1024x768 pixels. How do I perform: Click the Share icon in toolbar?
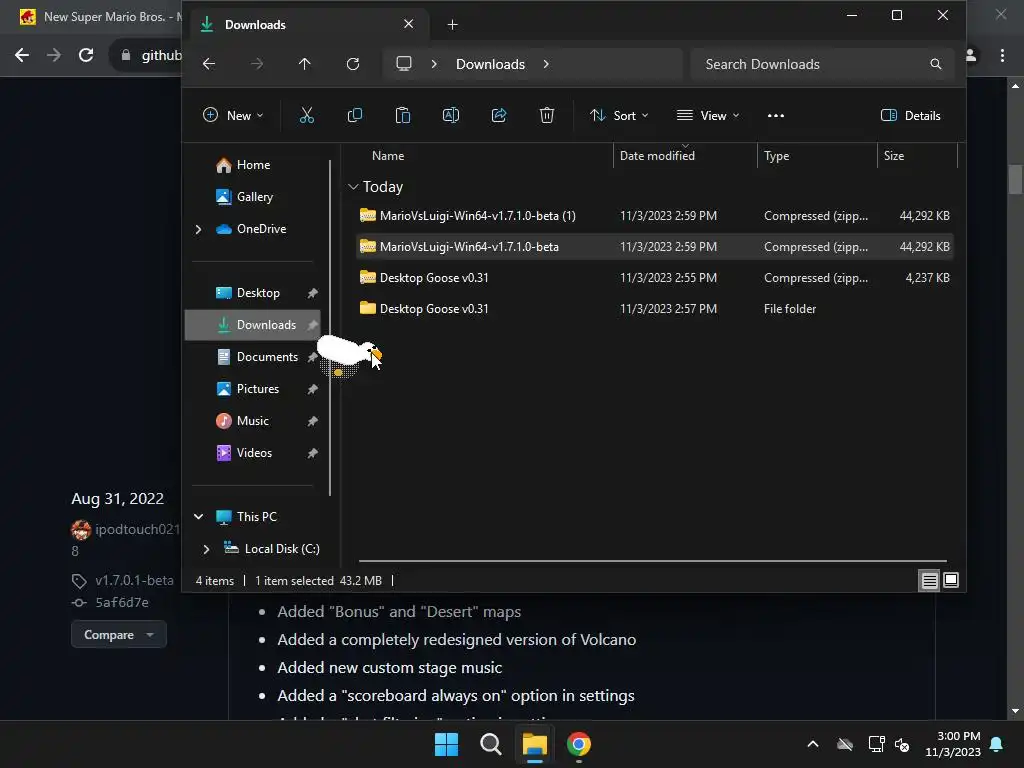499,116
